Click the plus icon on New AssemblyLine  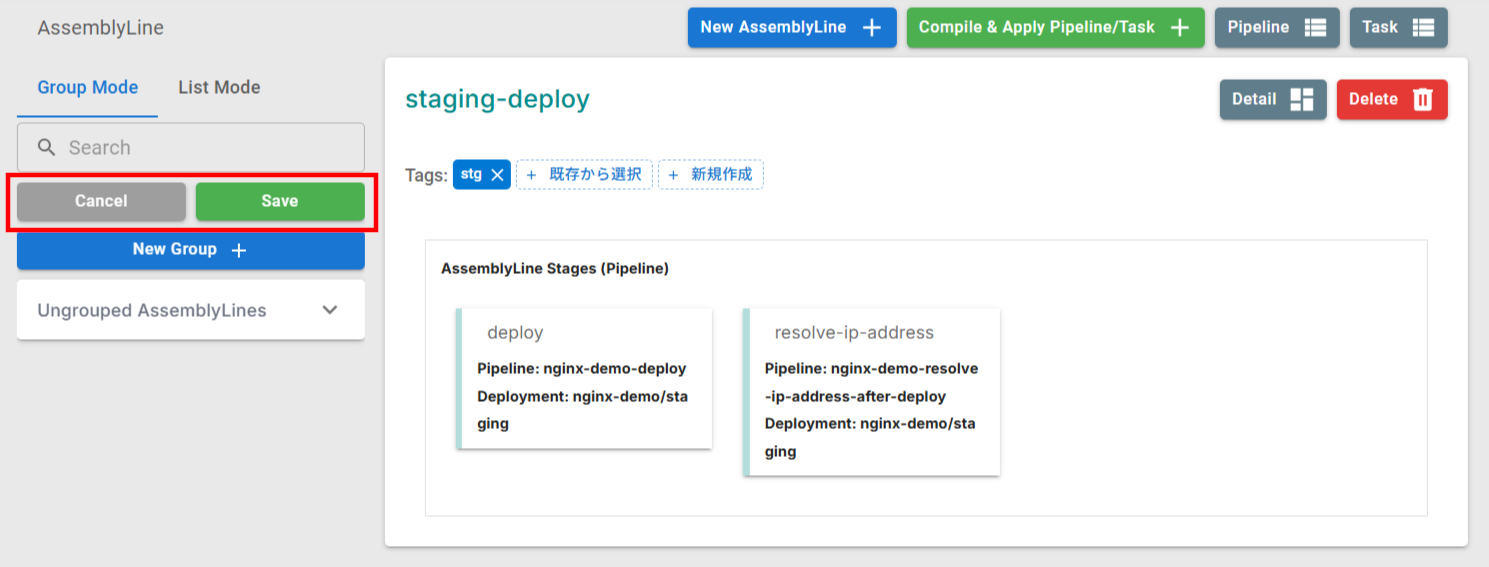(871, 28)
